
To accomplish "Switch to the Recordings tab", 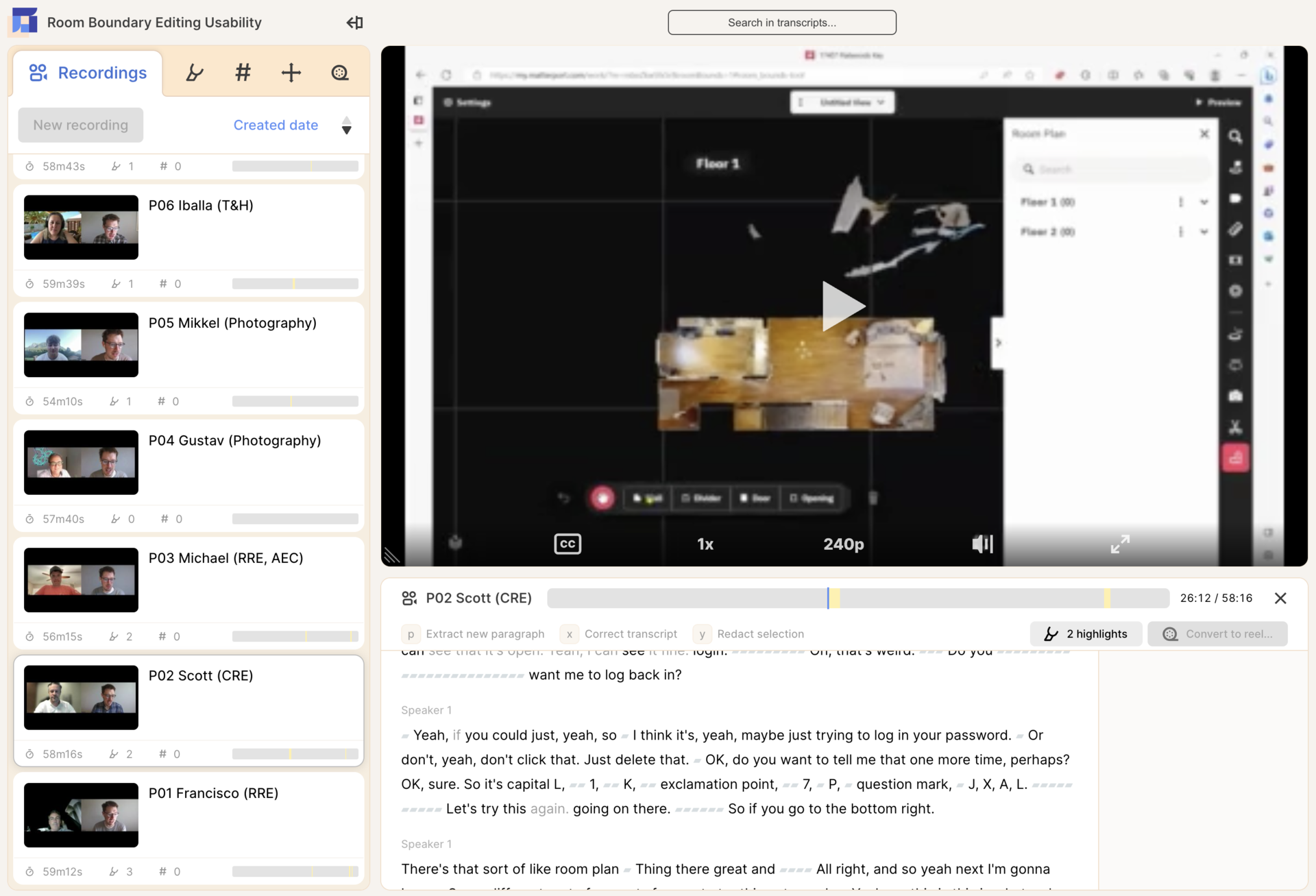I will coord(88,73).
